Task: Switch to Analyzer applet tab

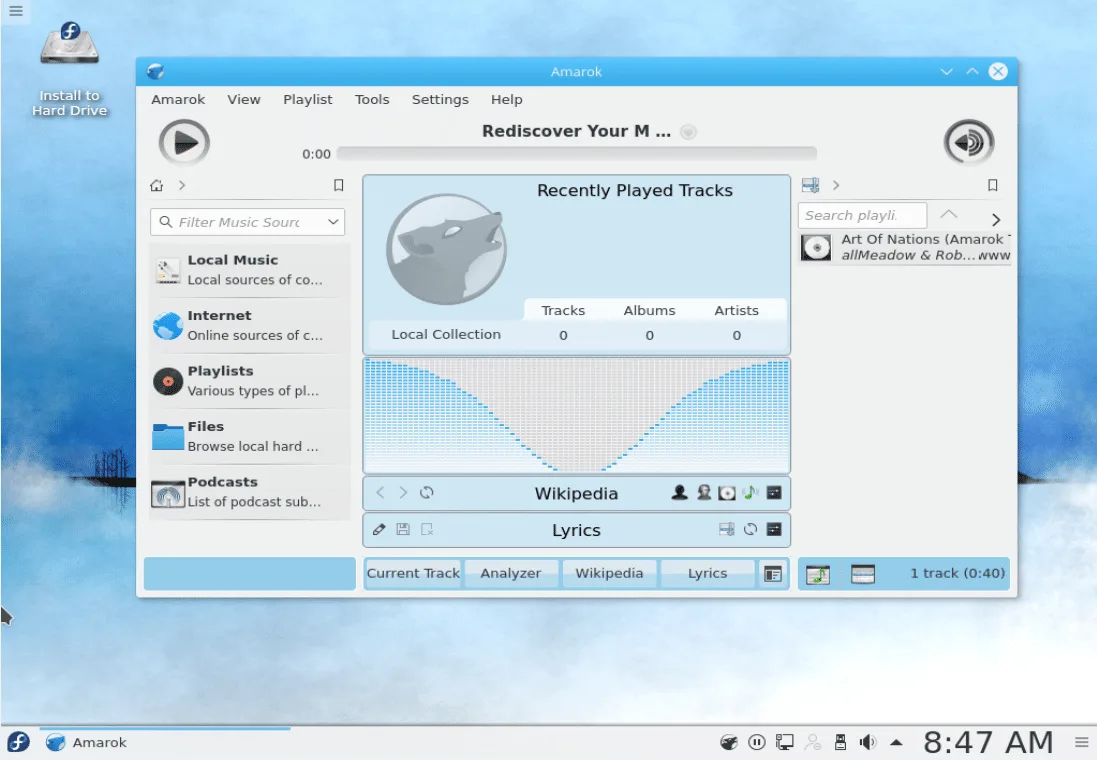Action: pos(511,573)
